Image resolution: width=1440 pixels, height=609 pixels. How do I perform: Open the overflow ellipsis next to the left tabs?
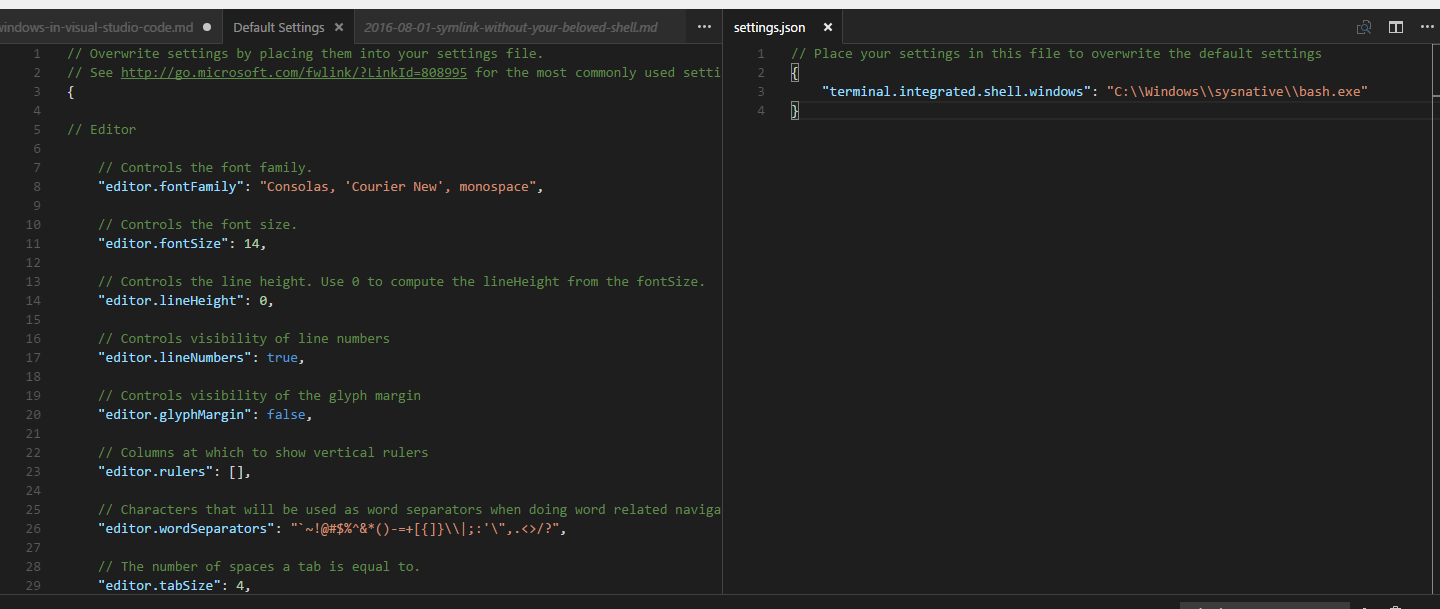(704, 28)
